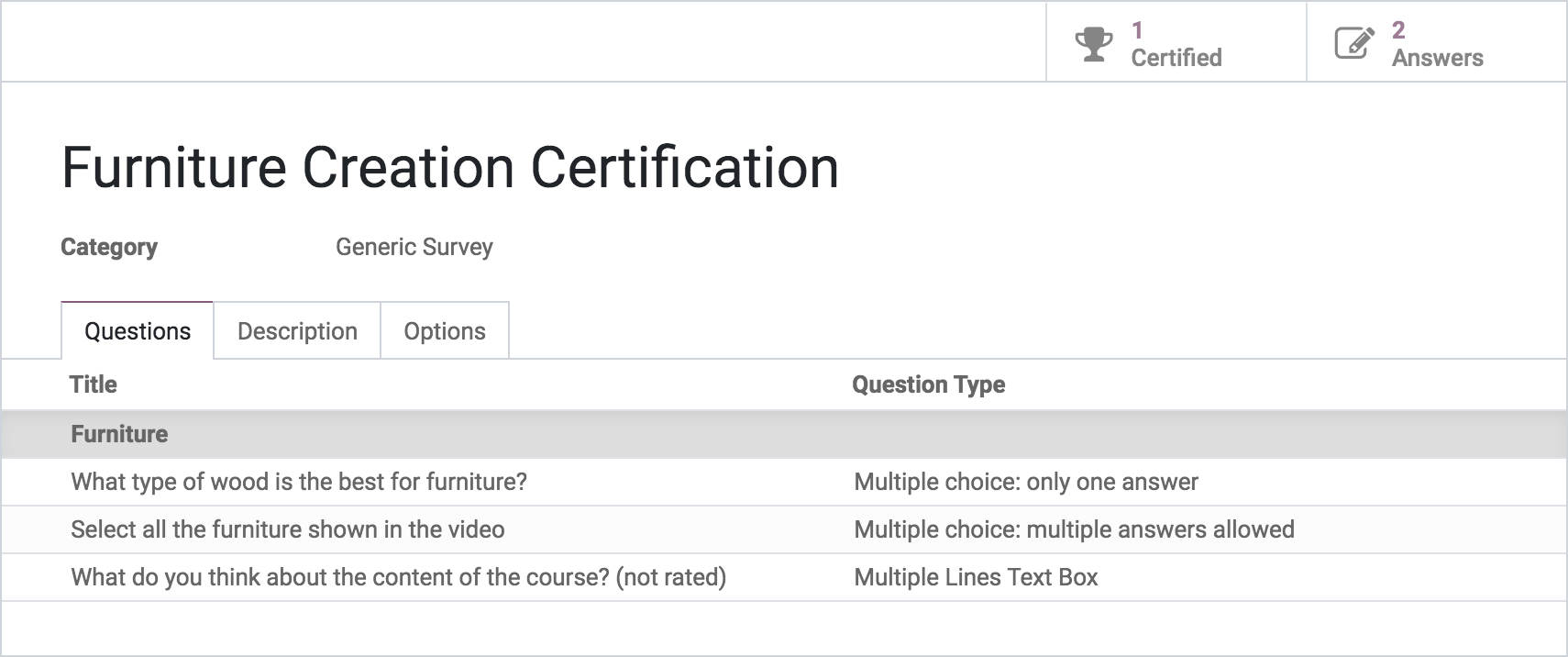The height and width of the screenshot is (657, 1568).
Task: Click the trophy Certified icon
Action: (1095, 41)
